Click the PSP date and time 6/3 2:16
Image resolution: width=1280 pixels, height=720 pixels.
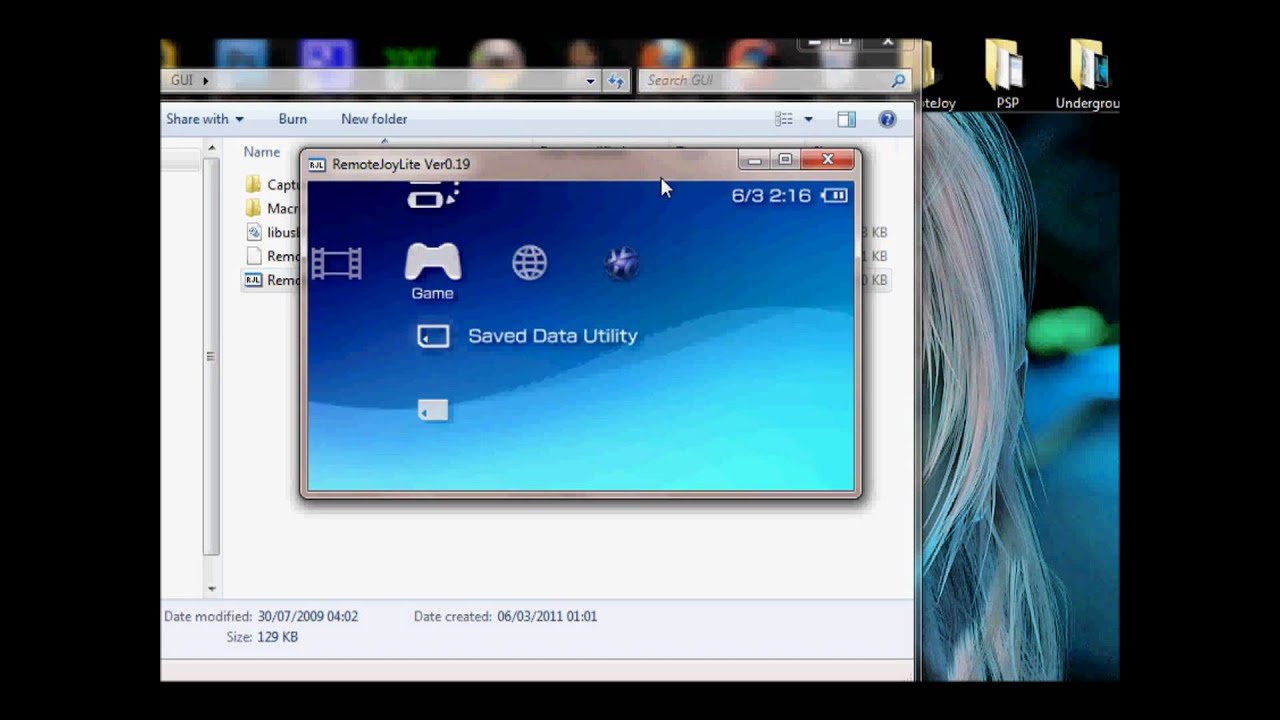[771, 195]
